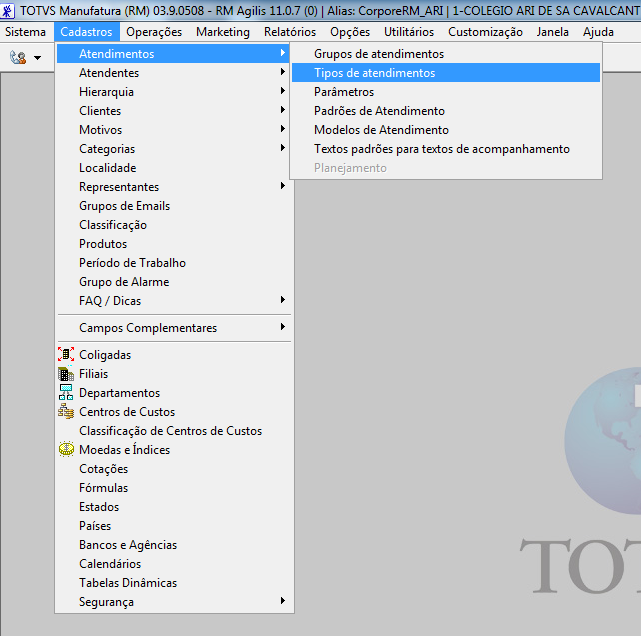Choose Tabelas Dinâmicas
The height and width of the screenshot is (636, 641).
(175, 582)
